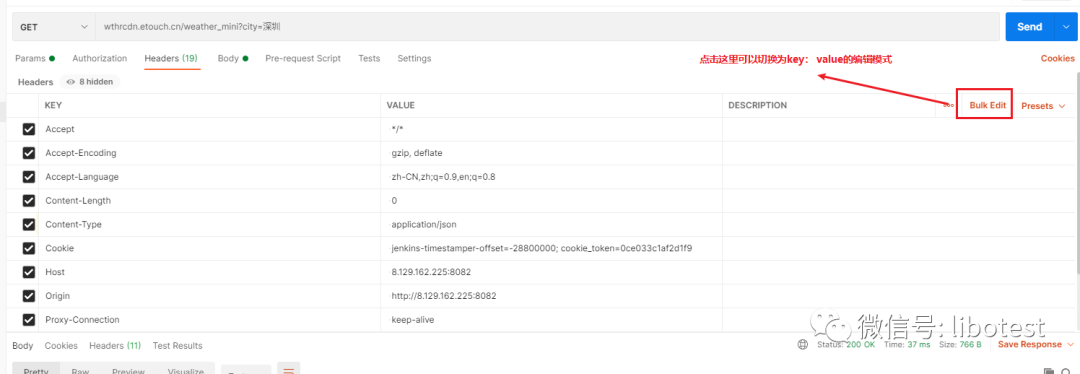The width and height of the screenshot is (1080, 374).
Task: Send the request with the Send button
Action: [x=1029, y=27]
